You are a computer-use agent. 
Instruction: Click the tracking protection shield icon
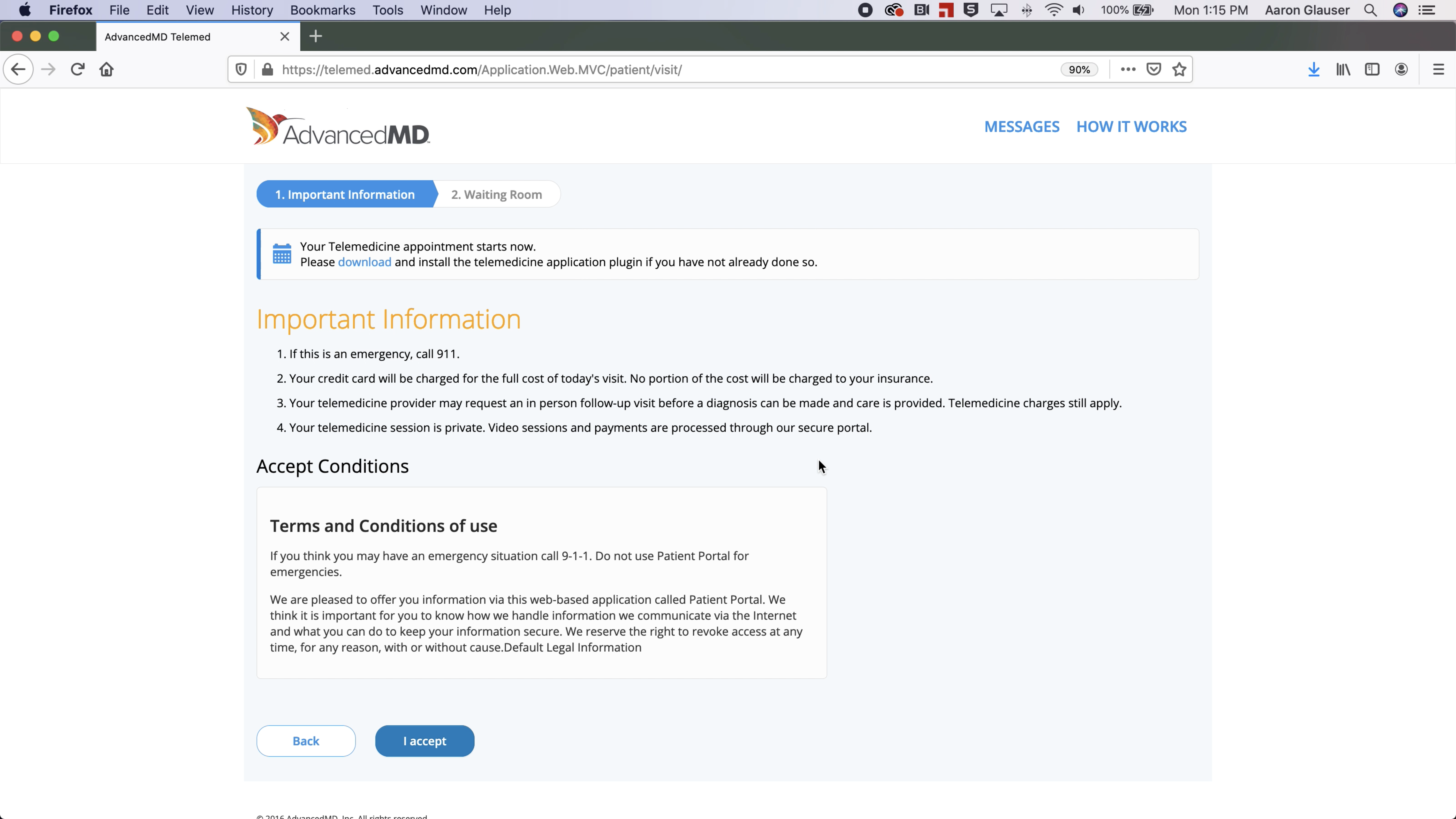241,69
